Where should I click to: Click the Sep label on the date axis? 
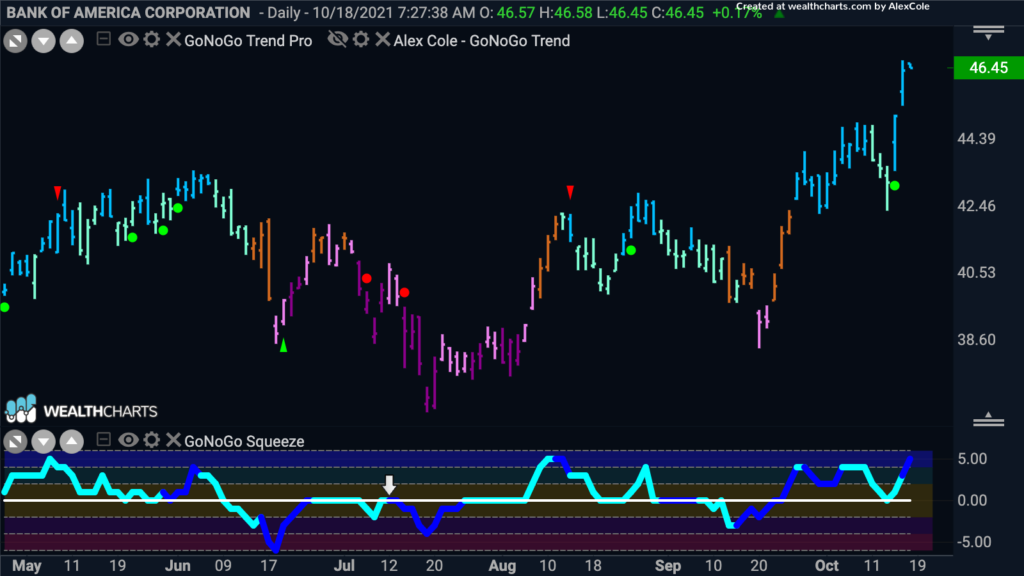[x=667, y=566]
